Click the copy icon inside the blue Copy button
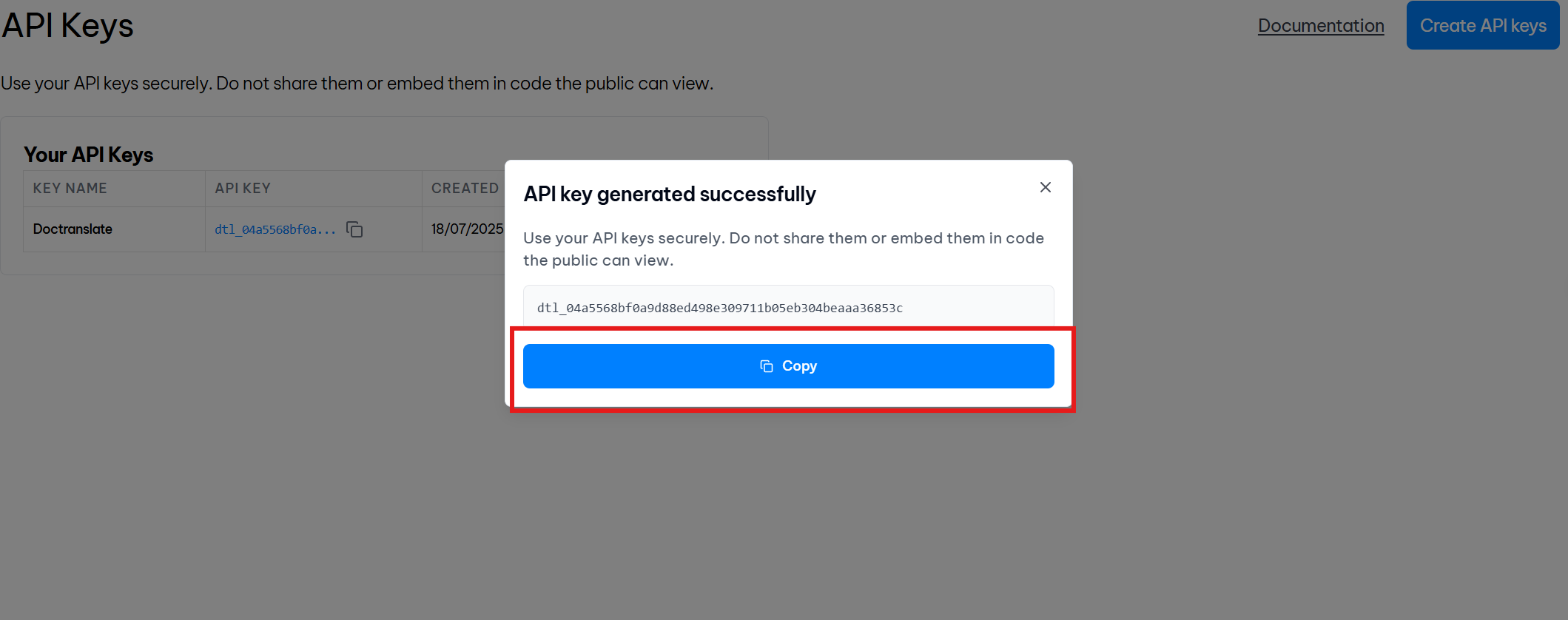Viewport: 1568px width, 620px height. tap(767, 365)
